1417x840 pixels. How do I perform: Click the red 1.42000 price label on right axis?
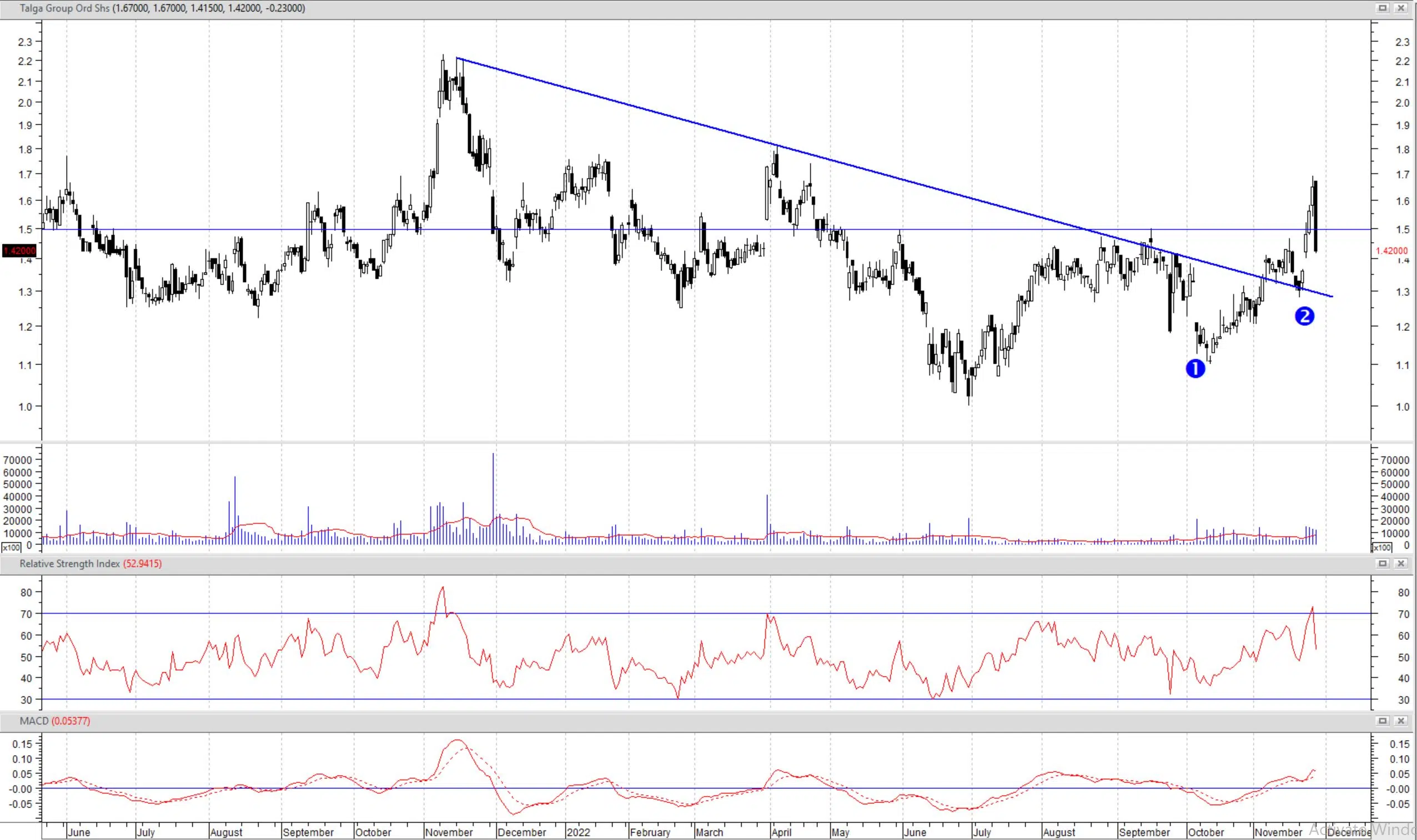tap(1391, 251)
